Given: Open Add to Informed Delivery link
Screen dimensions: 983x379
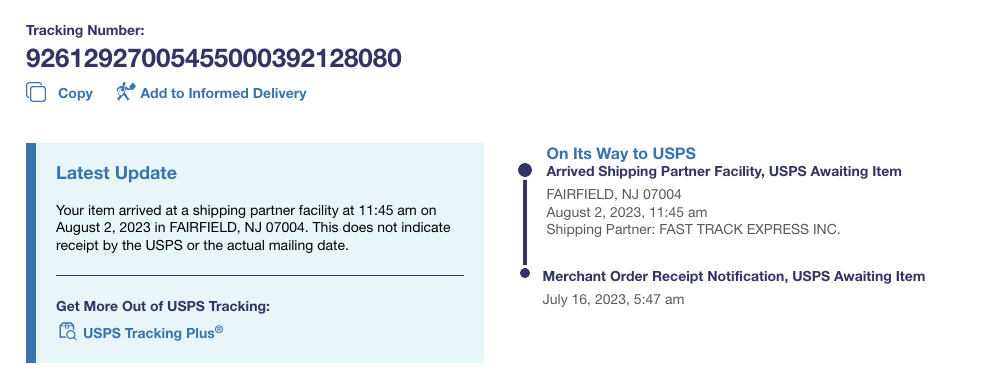Looking at the screenshot, I should click(x=223, y=93).
